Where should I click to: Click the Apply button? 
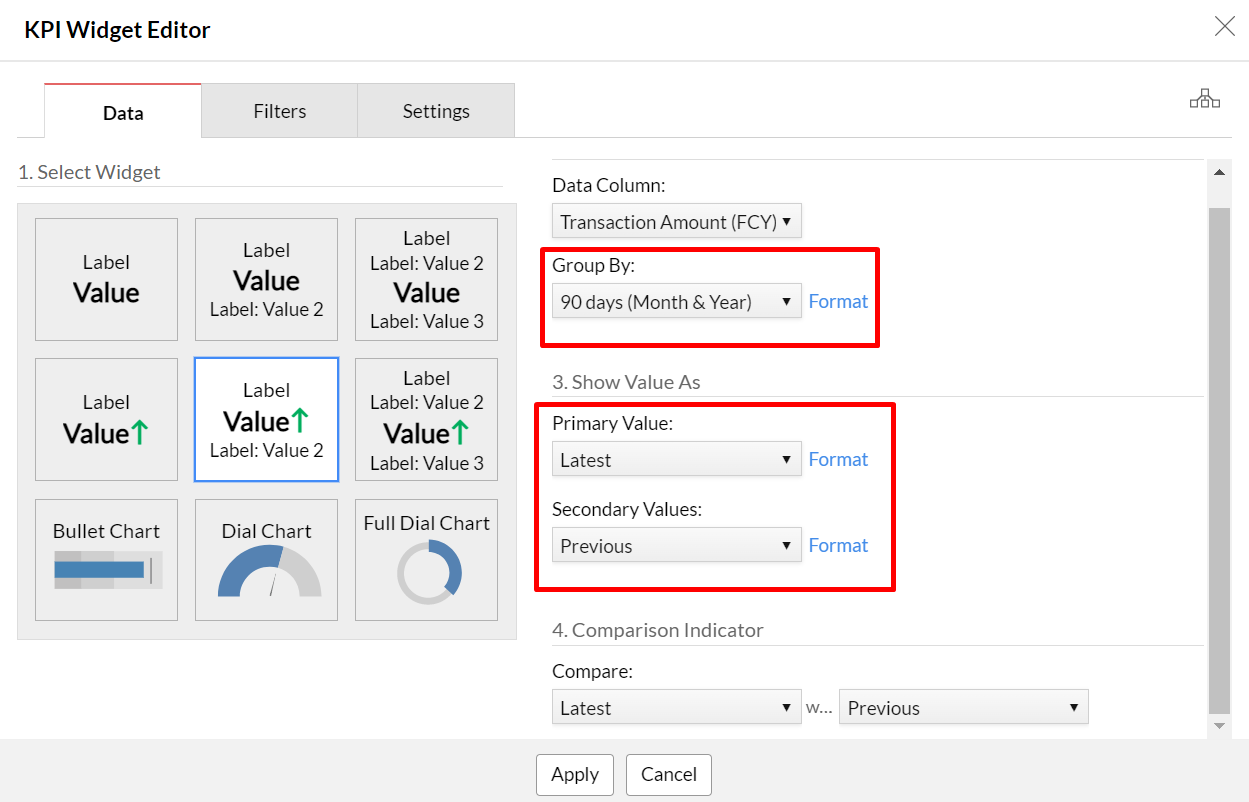[575, 774]
